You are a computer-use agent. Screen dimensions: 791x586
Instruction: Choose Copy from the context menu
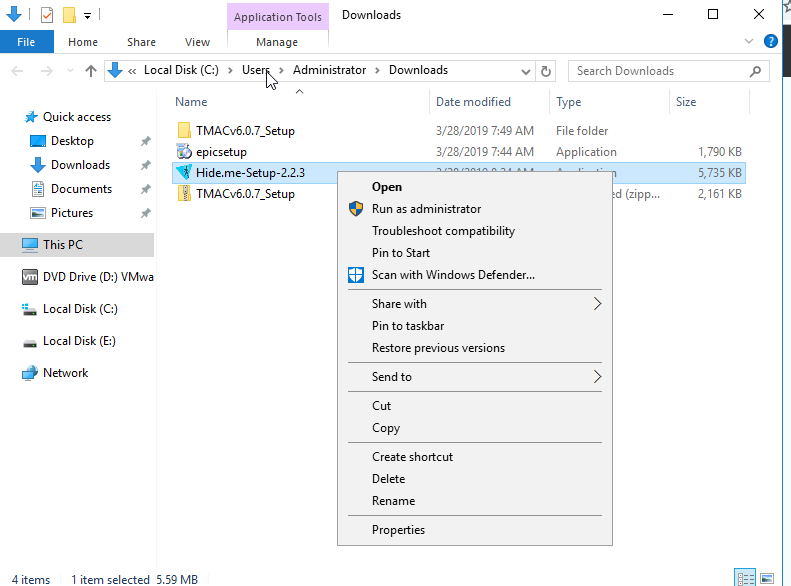pos(475,428)
